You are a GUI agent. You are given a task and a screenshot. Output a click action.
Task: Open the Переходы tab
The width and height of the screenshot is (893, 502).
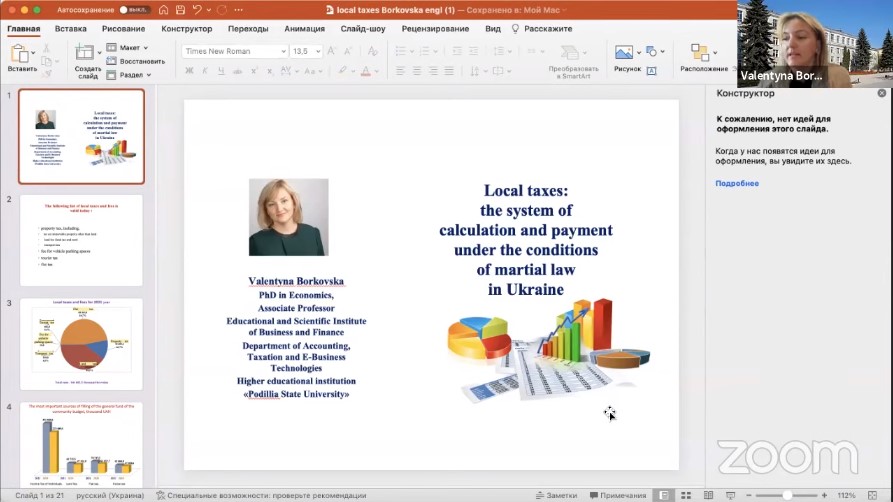(x=248, y=28)
